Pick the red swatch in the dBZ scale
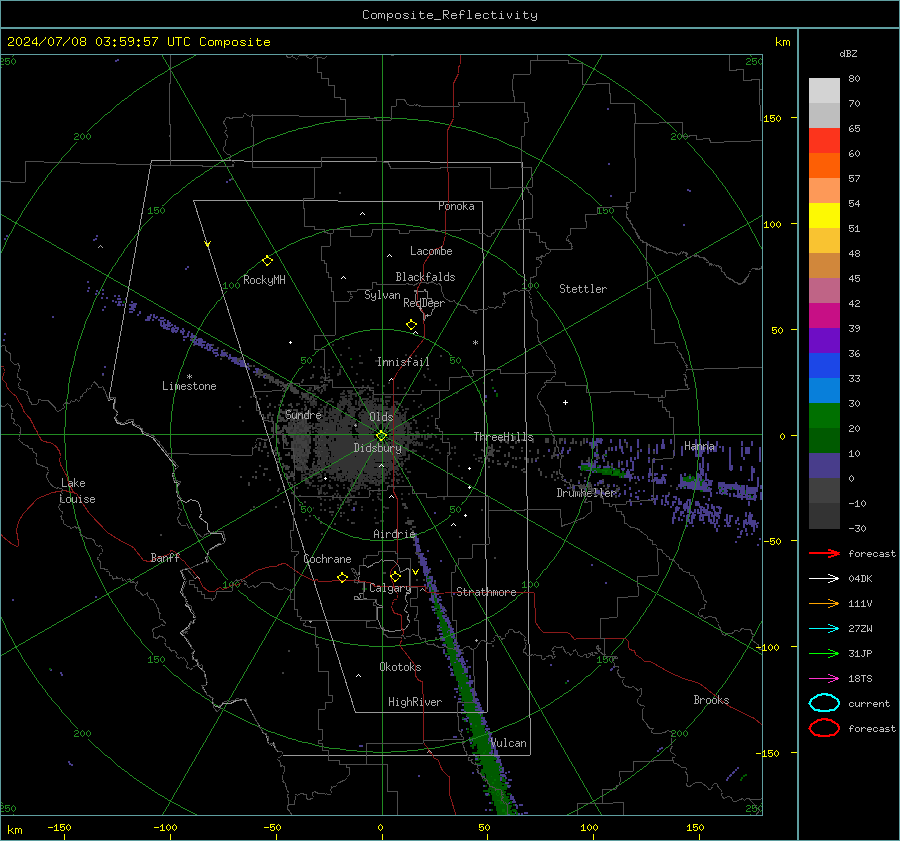Viewport: 900px width, 841px height. 824,141
